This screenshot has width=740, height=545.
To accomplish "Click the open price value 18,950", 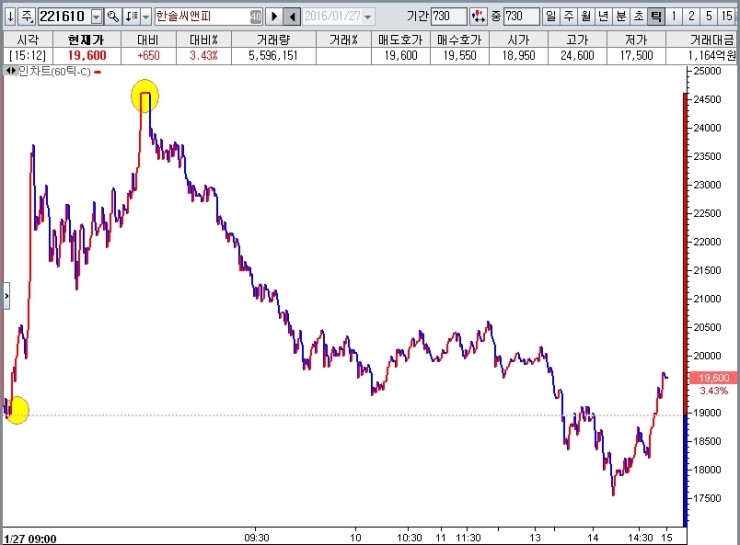I will tap(518, 56).
